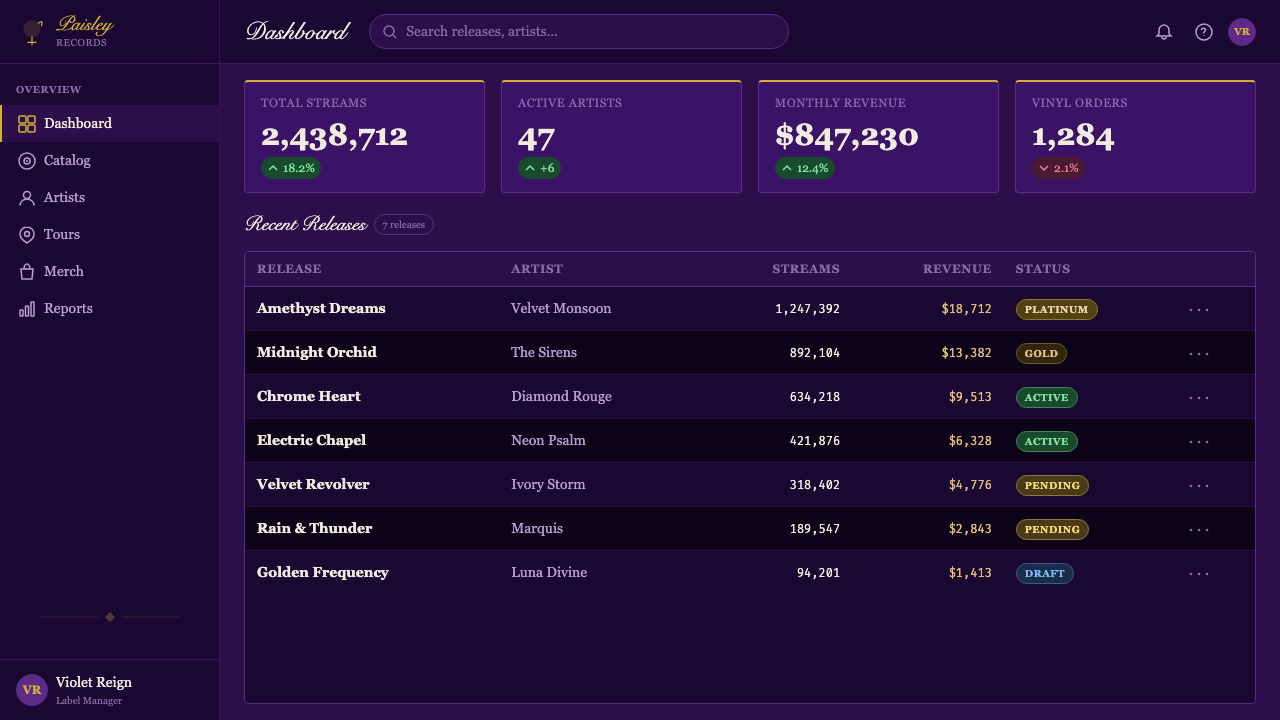
Task: Sort by the Release column header
Action: click(289, 269)
